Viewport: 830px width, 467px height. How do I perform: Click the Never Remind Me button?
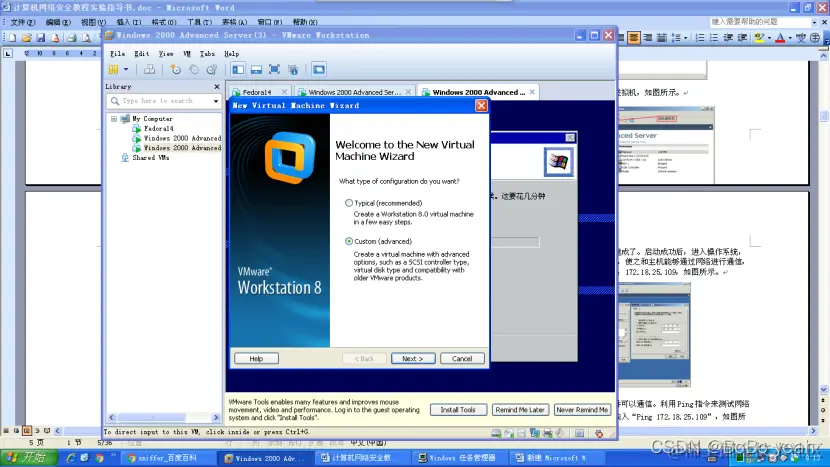(x=582, y=410)
